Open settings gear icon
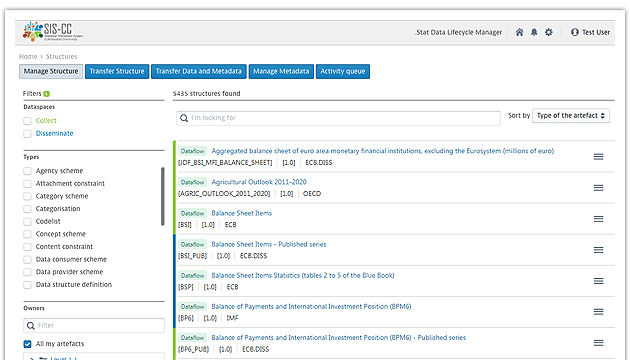This screenshot has width=630, height=360. pos(548,32)
